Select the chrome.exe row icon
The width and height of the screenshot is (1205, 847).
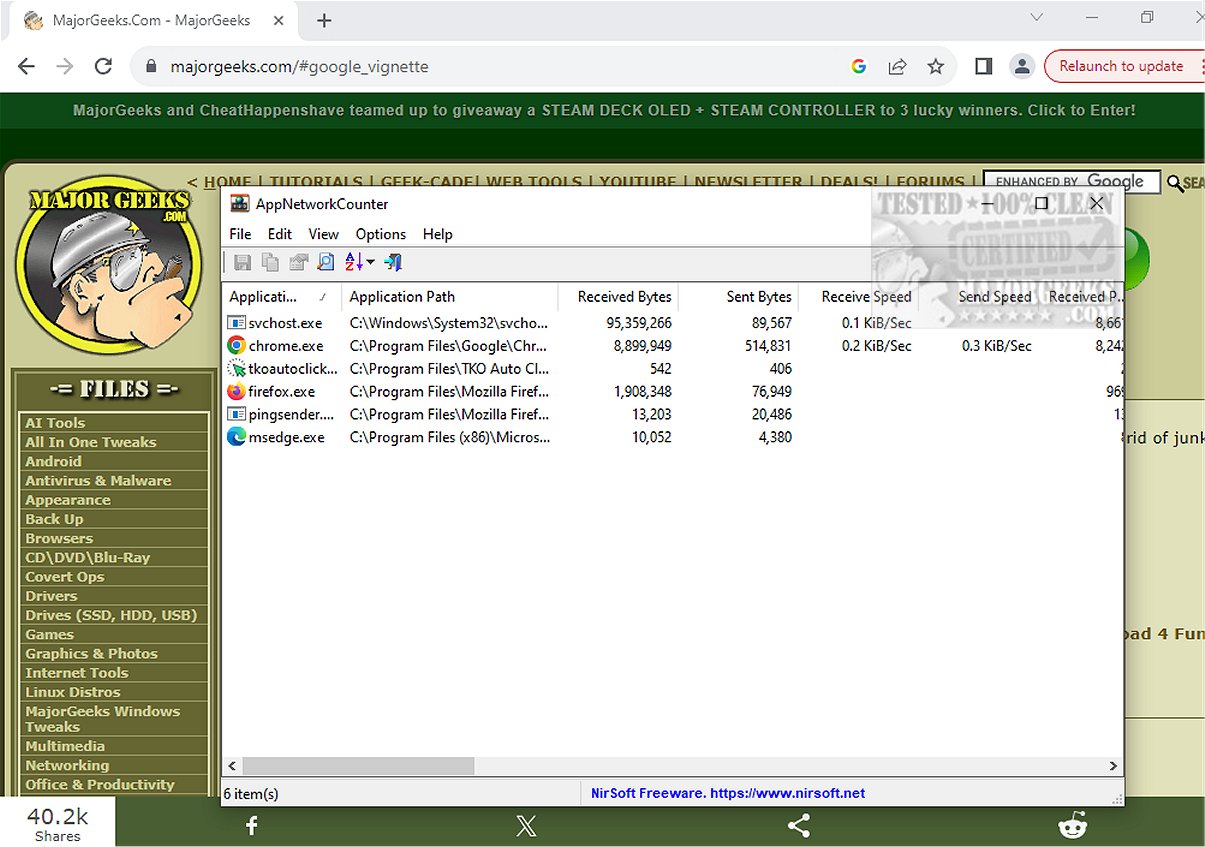tap(236, 346)
